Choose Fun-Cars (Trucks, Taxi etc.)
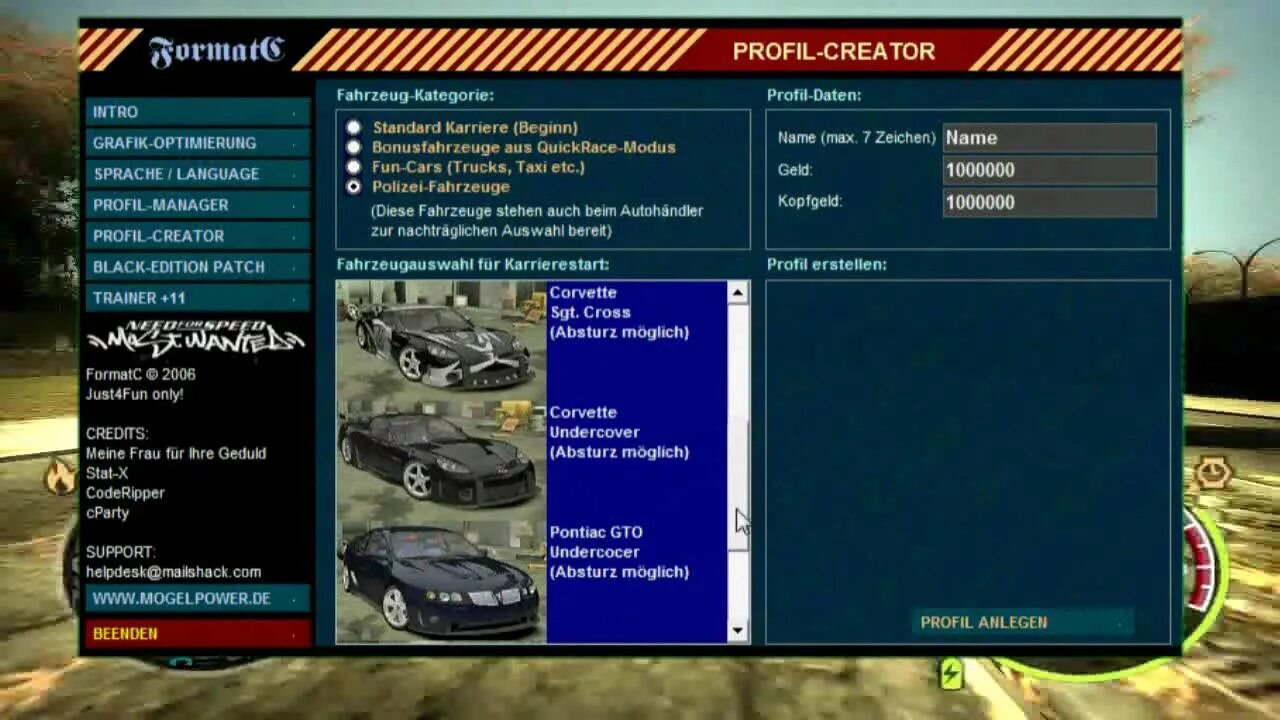1280x720 pixels. [355, 167]
